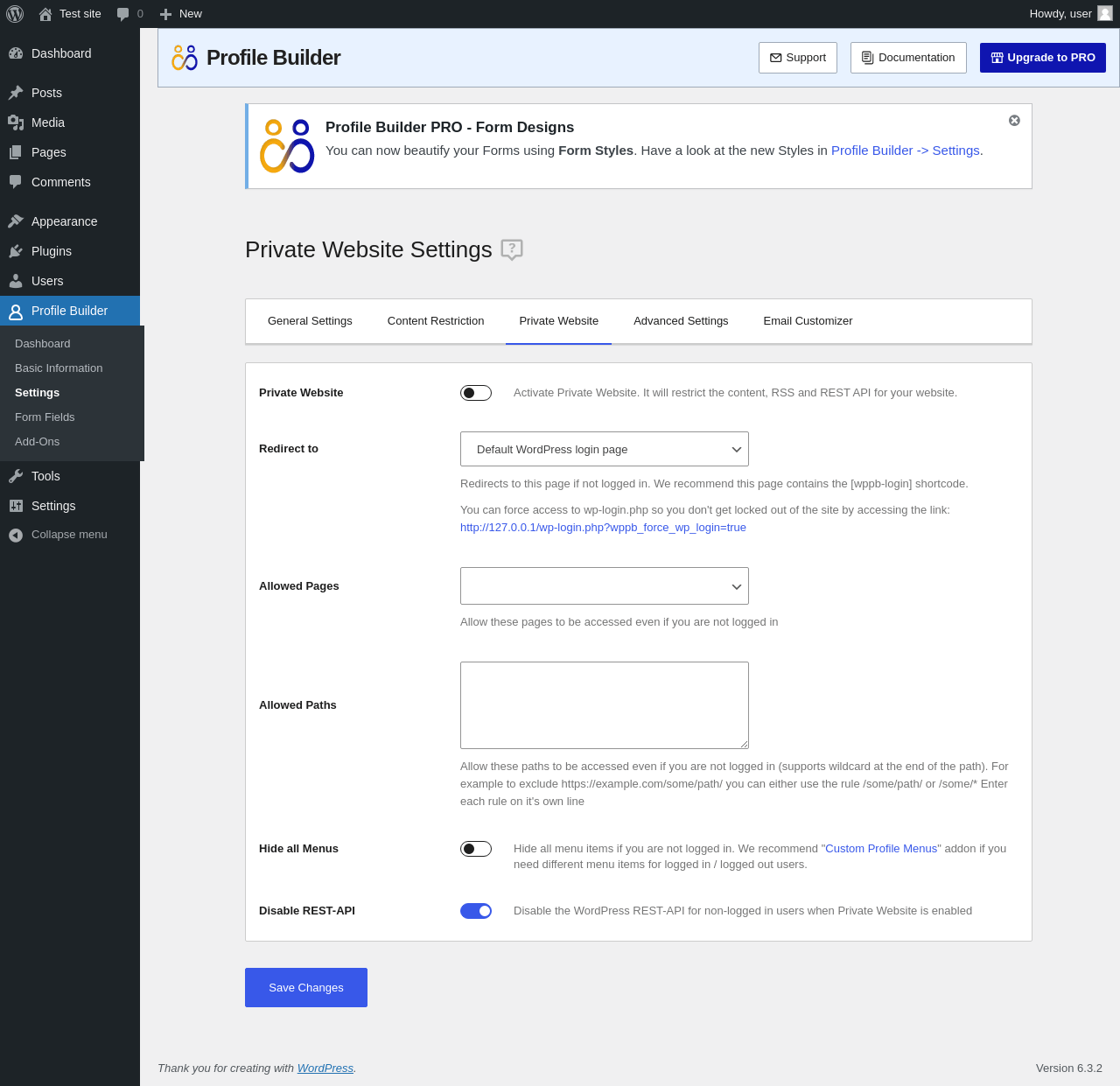
Task: Open Dashboard under Profile Builder submenu
Action: [x=43, y=344]
